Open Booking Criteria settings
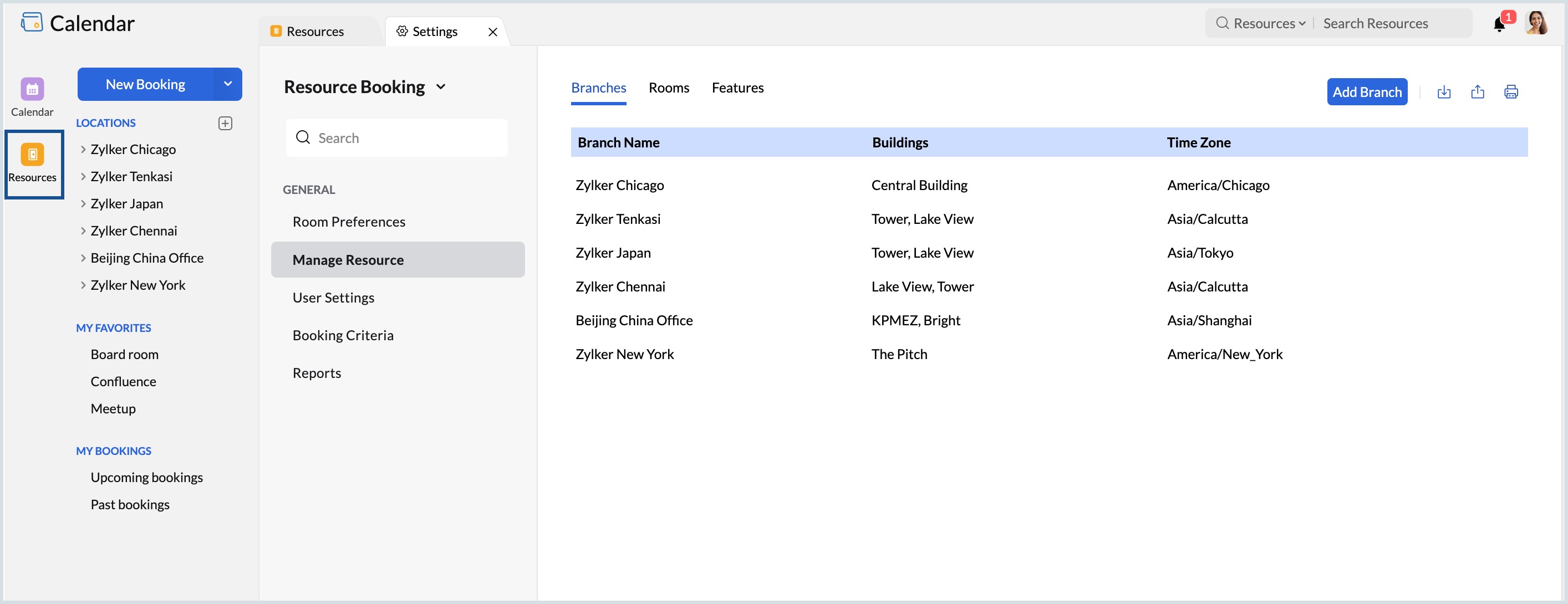 click(x=343, y=336)
